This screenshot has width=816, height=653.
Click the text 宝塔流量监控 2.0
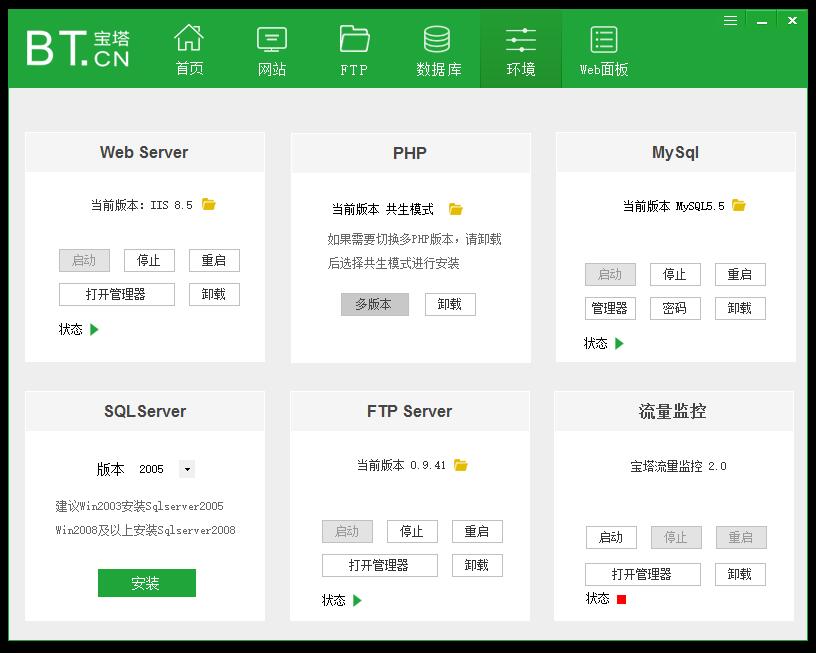coord(678,466)
